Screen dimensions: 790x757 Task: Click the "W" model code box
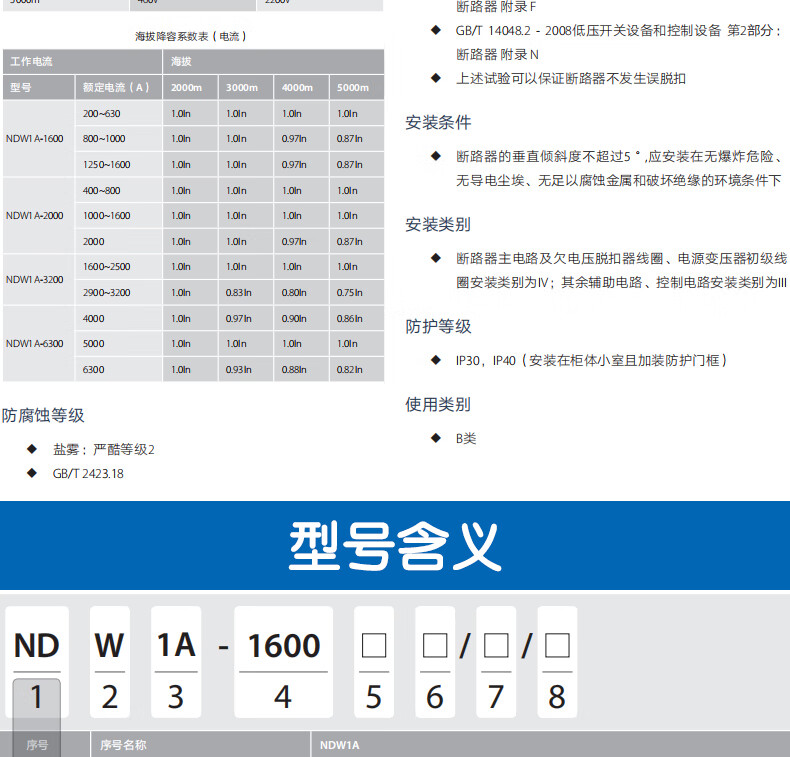[x=110, y=646]
